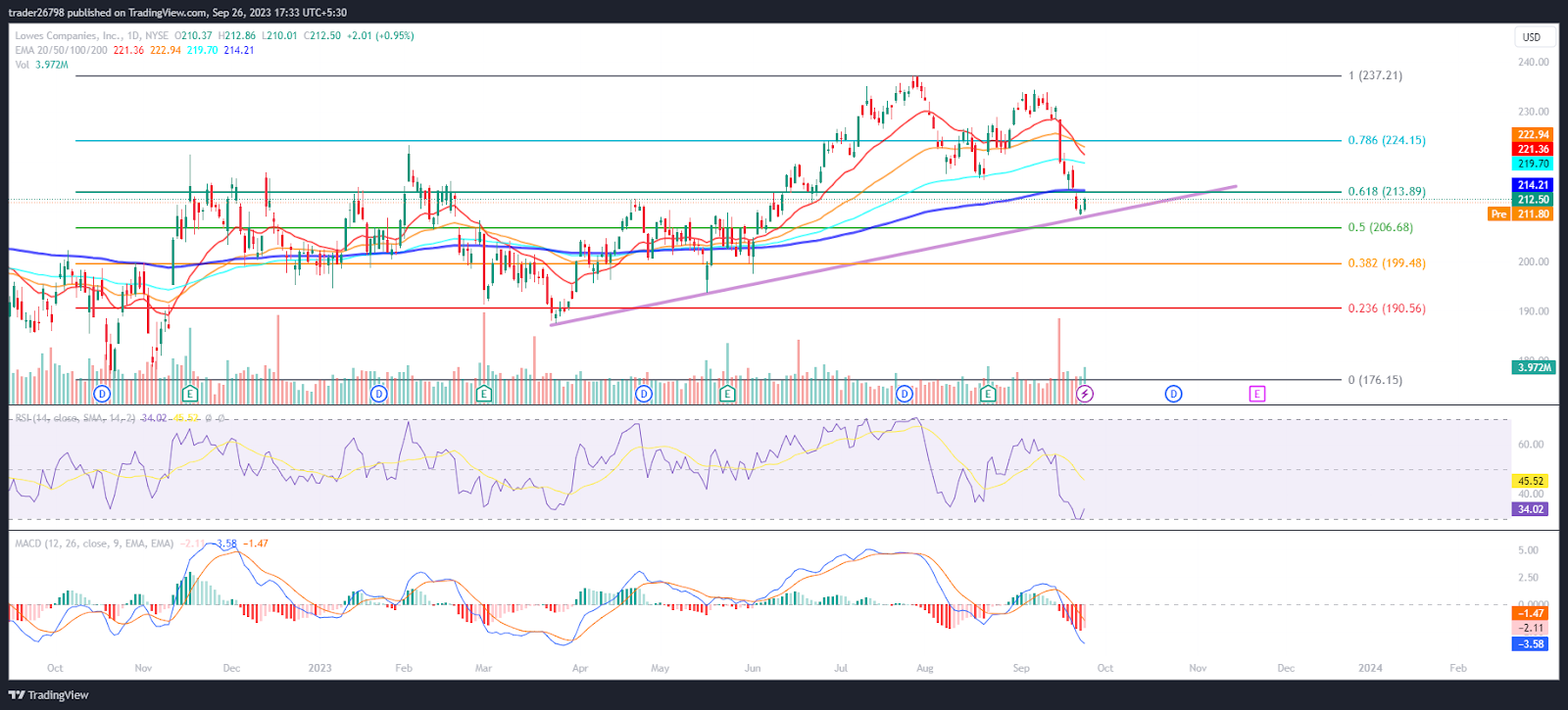
Task: Click the dividend marker in late July 2023
Action: pyautogui.click(x=905, y=394)
